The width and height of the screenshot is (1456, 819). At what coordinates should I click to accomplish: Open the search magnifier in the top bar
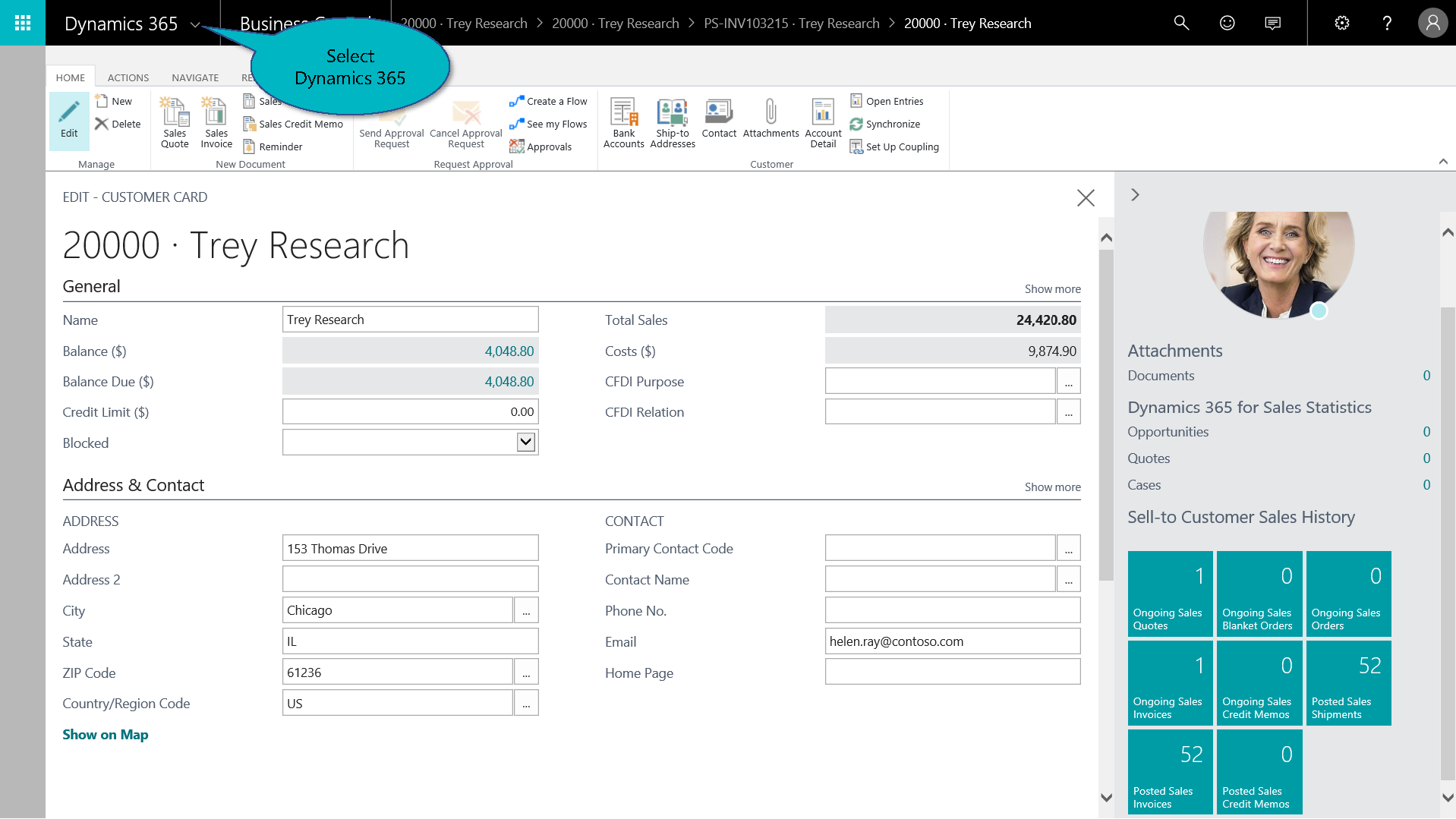tap(1181, 23)
